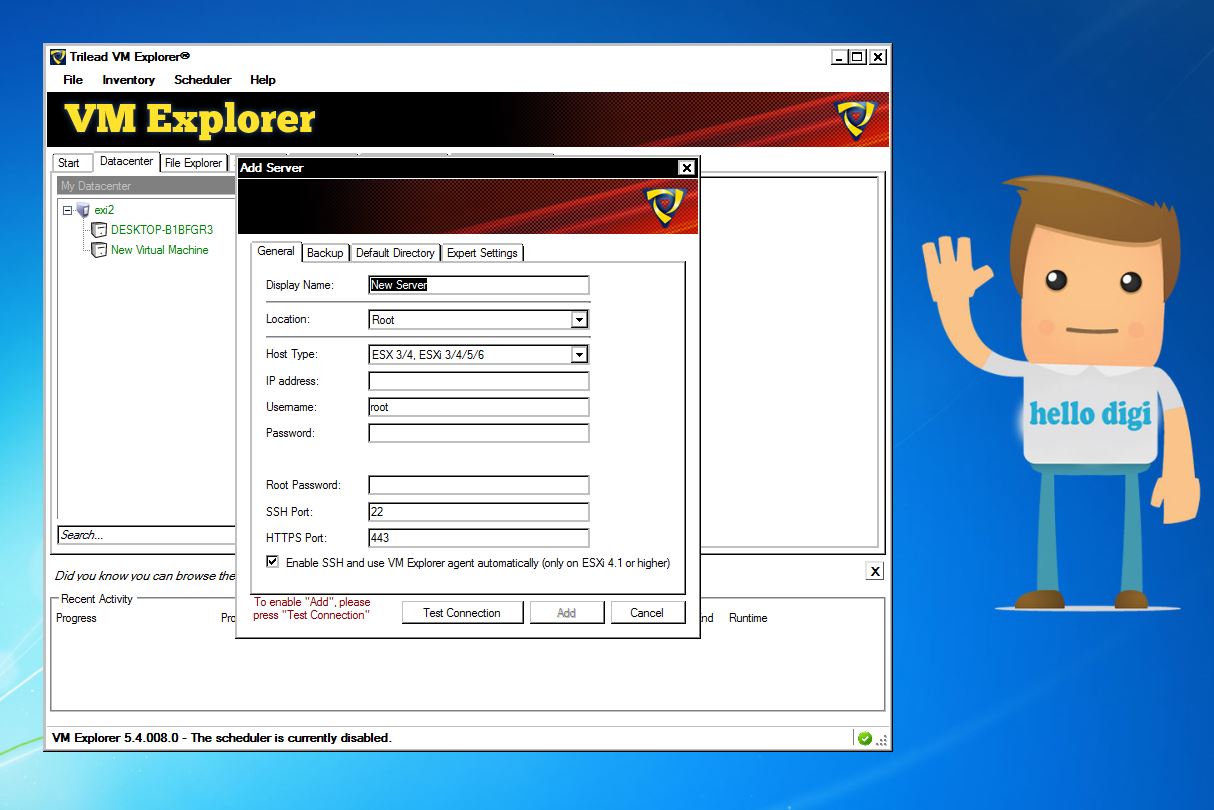Click the HTTPS Port field
1214x810 pixels.
(479, 537)
